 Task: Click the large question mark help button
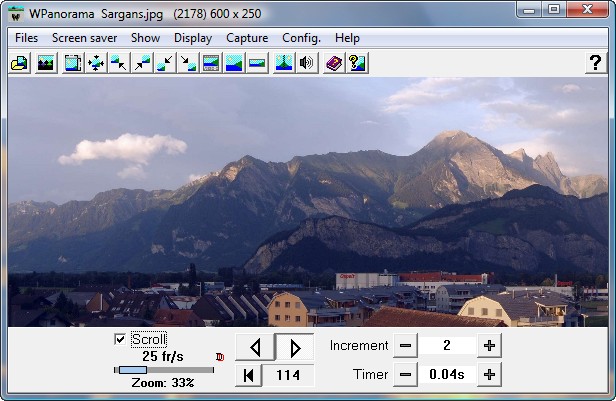[595, 63]
